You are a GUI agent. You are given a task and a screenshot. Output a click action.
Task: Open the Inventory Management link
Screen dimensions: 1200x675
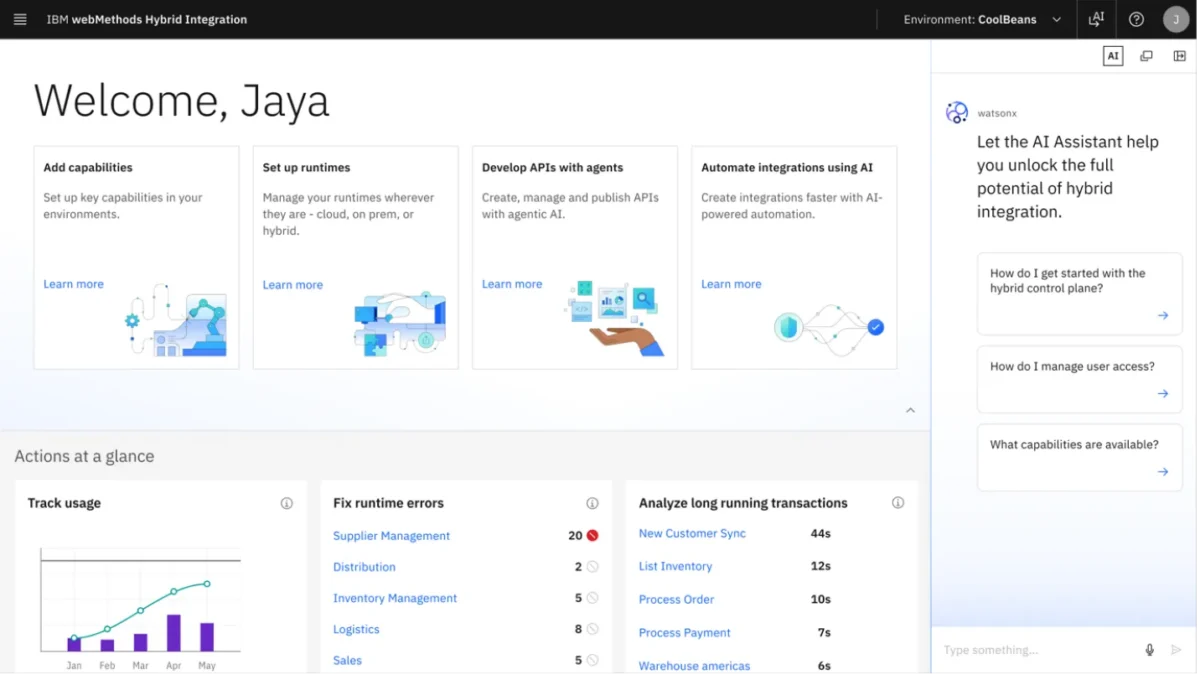[395, 598]
